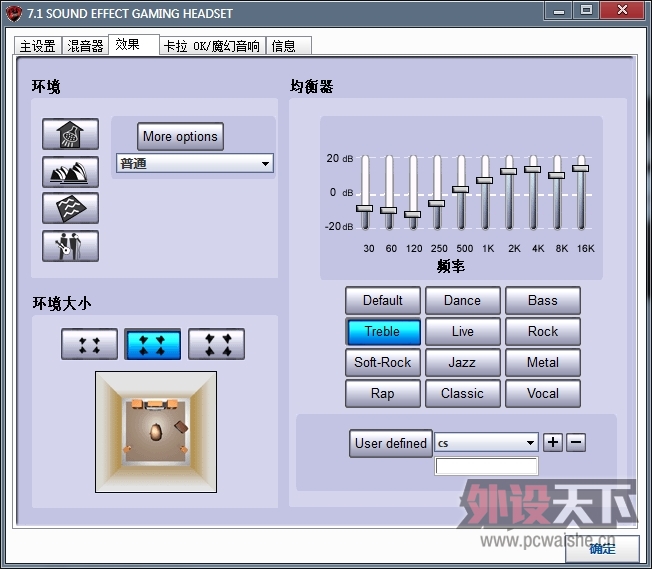Click the More options button
Viewport: 652px width, 569px height.
180,137
